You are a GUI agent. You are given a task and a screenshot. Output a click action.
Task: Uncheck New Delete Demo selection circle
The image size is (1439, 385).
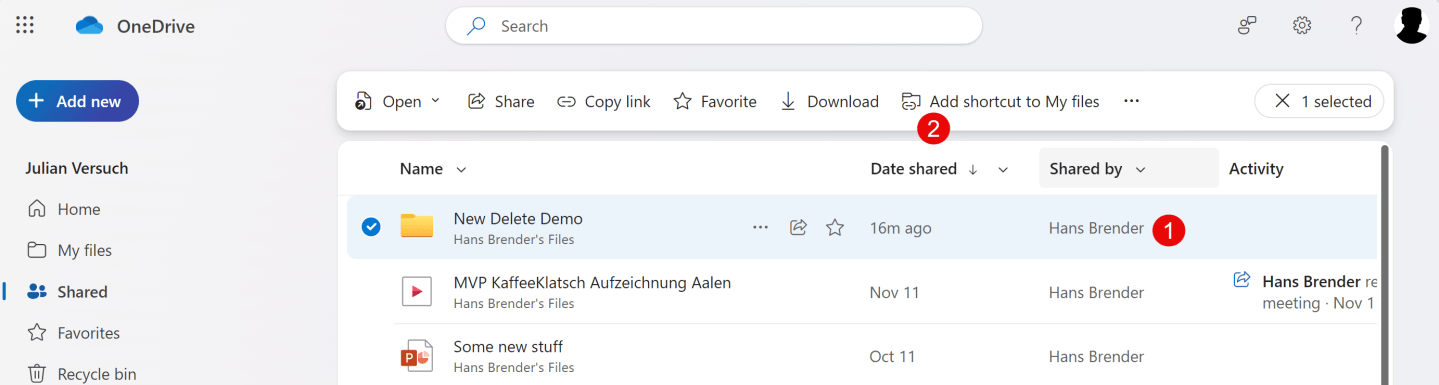[371, 227]
